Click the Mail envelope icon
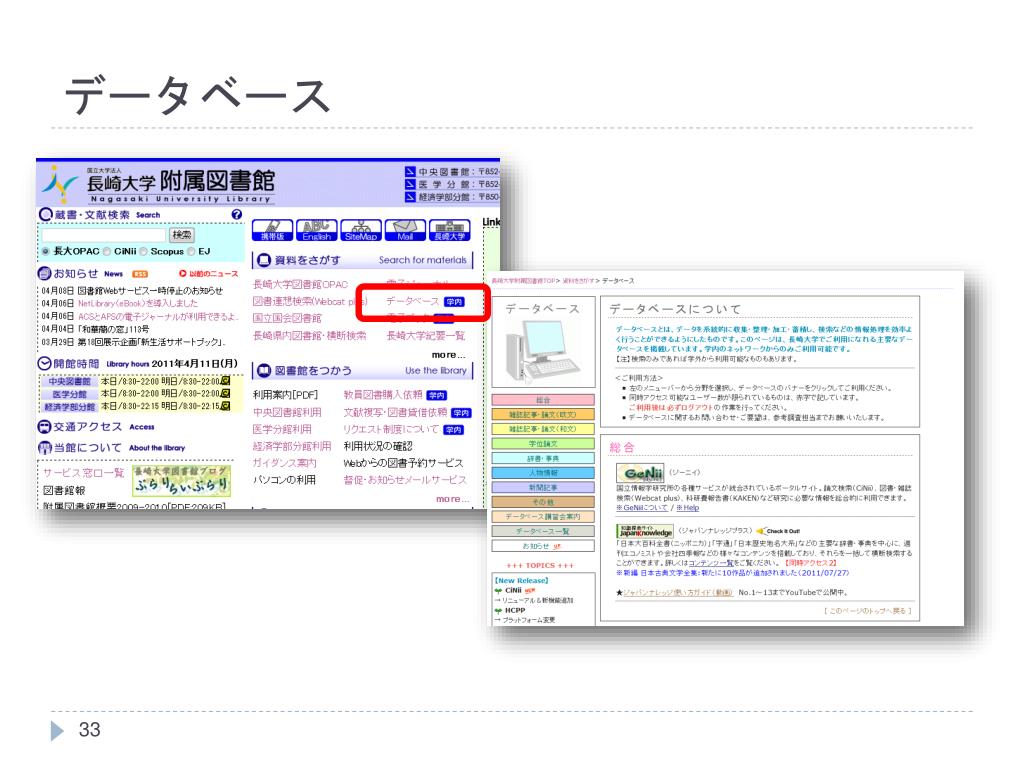Image resolution: width=1024 pixels, height=768 pixels. pyautogui.click(x=406, y=230)
